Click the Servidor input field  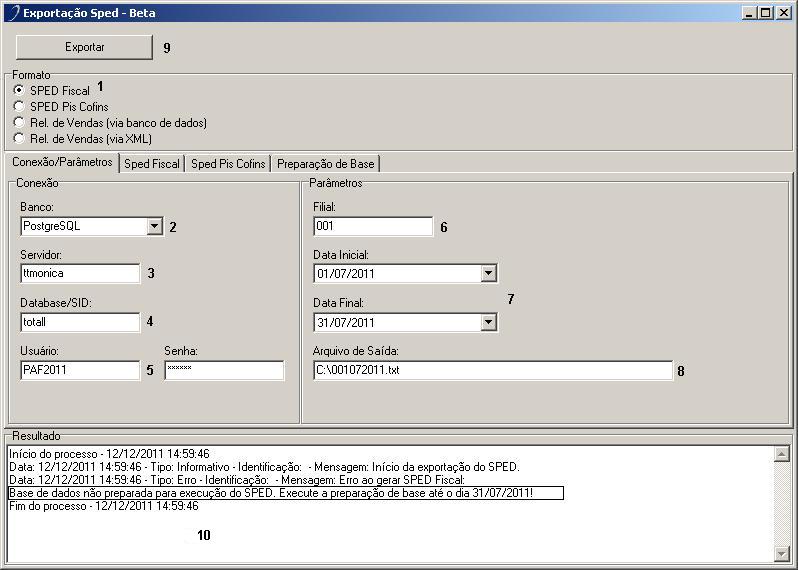[x=79, y=273]
